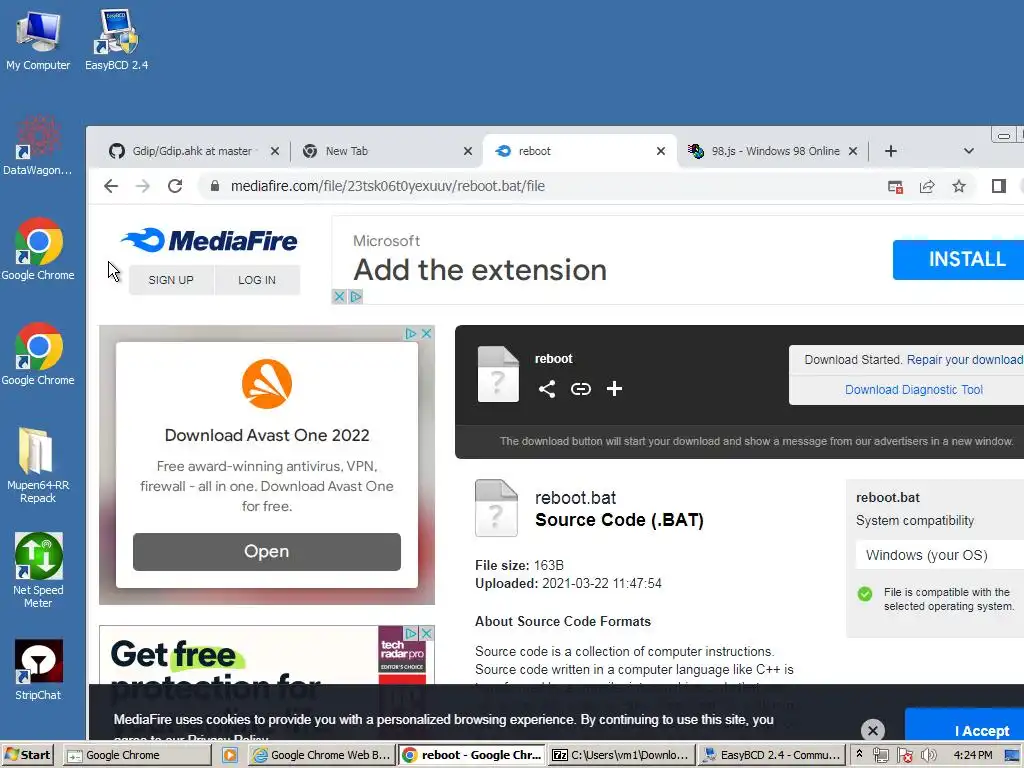Open the upper Google Chrome desktop shortcut

(x=38, y=249)
